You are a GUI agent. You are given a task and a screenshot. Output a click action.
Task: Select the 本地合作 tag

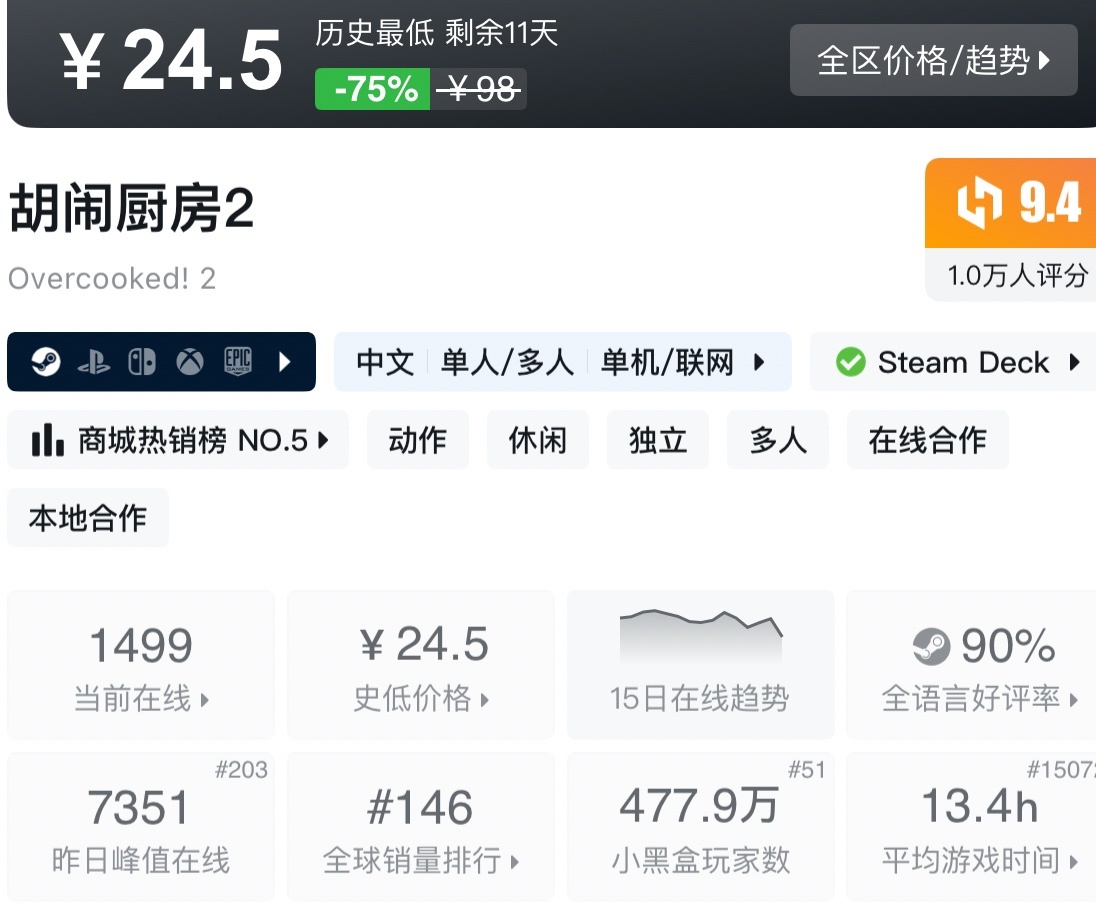pos(88,518)
